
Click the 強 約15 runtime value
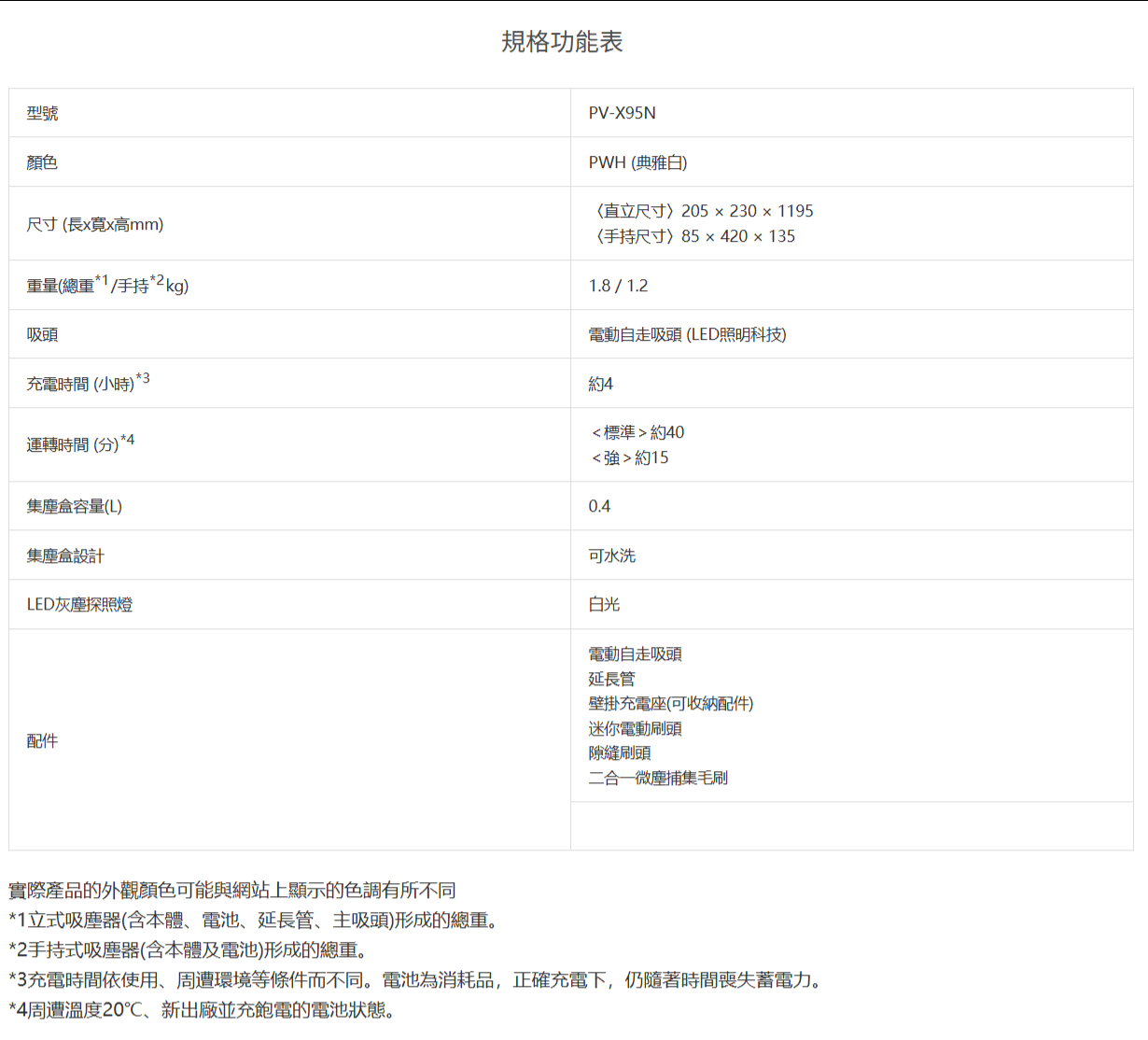630,457
